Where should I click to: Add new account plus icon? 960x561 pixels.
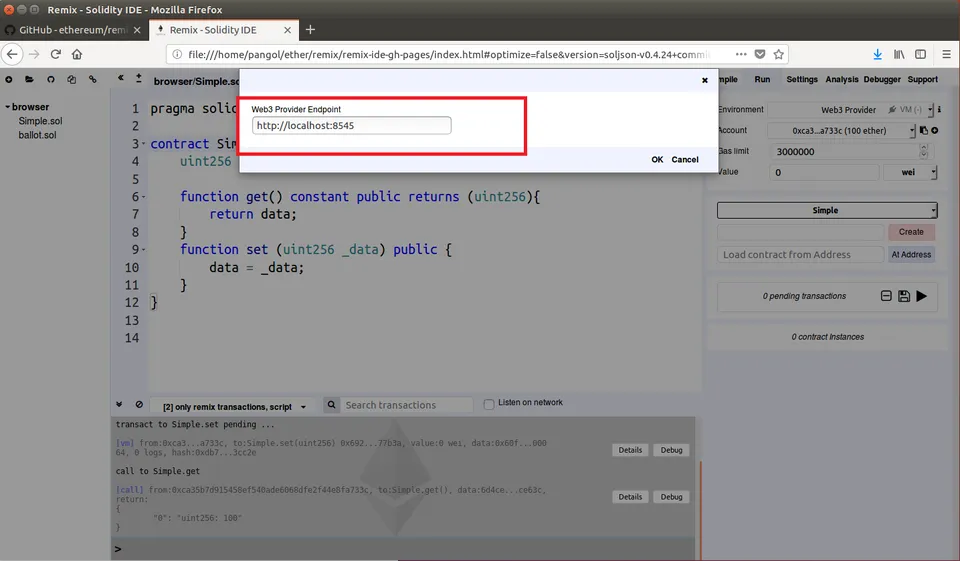935,130
